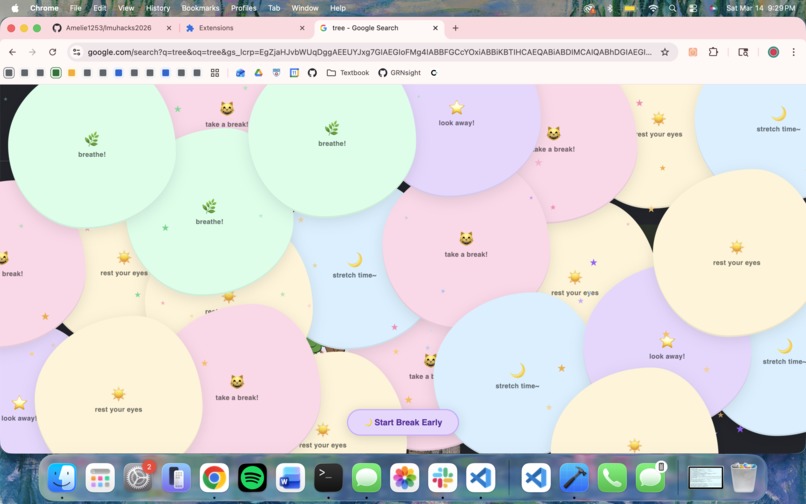
Task: Open the Tab menu in menu bar
Action: pos(274,8)
